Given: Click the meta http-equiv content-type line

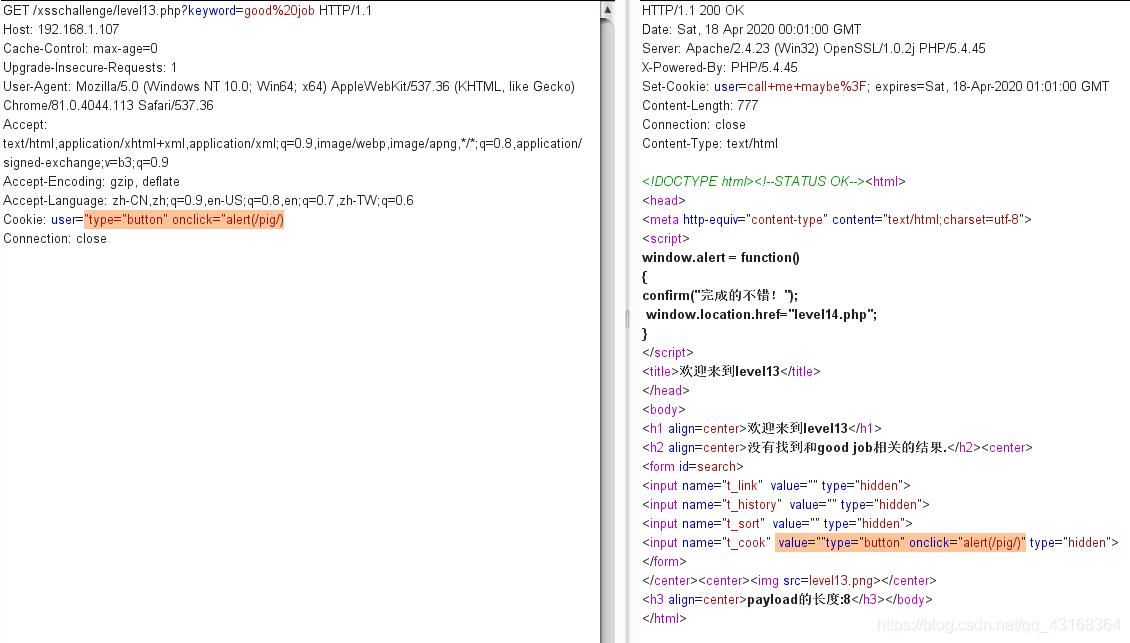Looking at the screenshot, I should 837,220.
